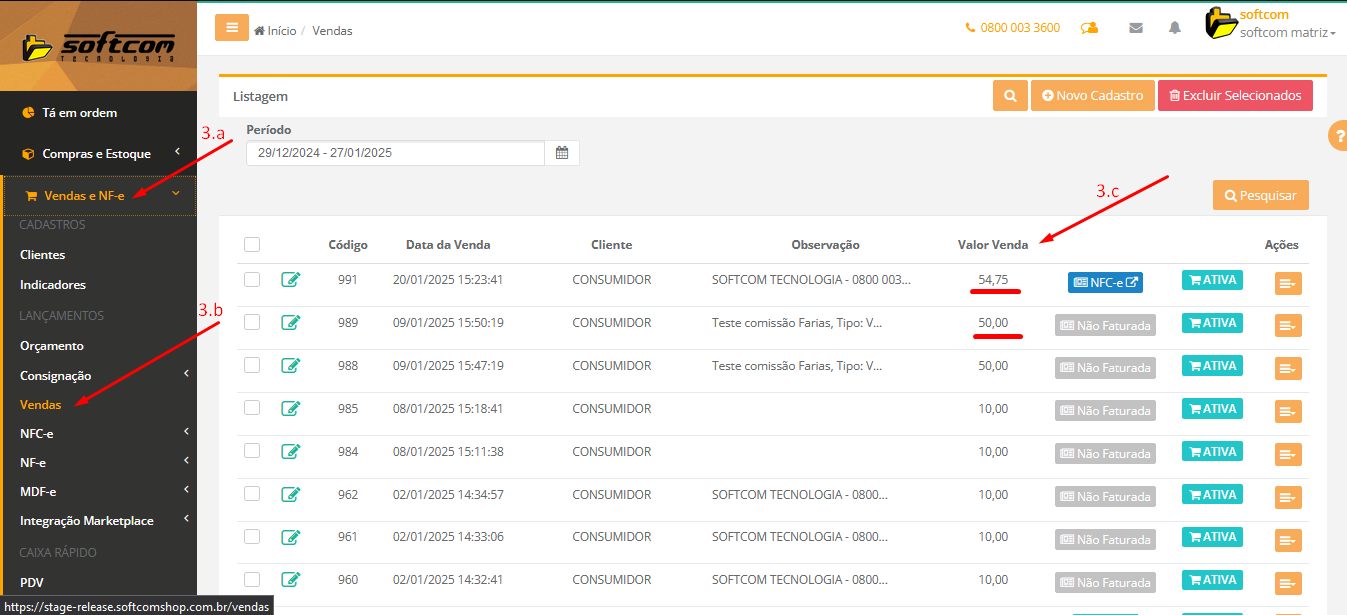The width and height of the screenshot is (1347, 615).
Task: Open the envelope messages icon
Action: [1136, 28]
